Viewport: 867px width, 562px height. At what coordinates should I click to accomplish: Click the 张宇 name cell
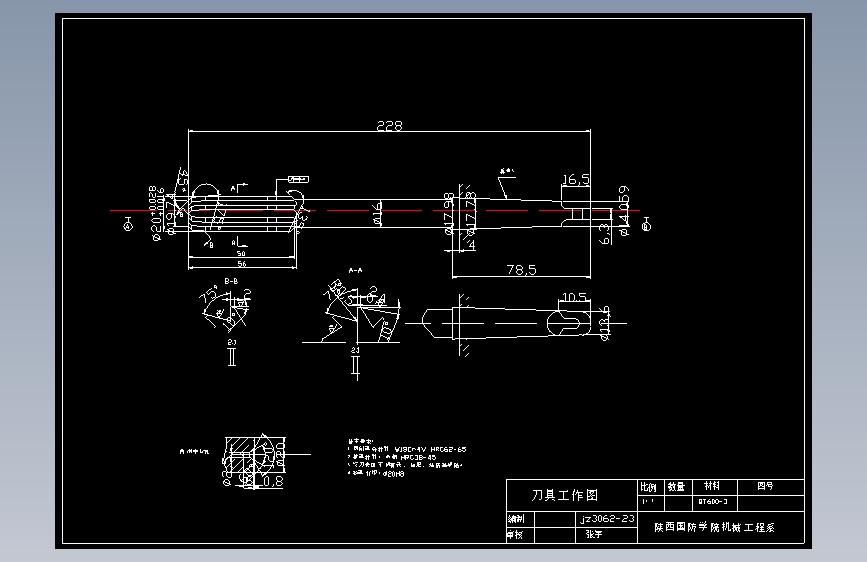pos(606,535)
